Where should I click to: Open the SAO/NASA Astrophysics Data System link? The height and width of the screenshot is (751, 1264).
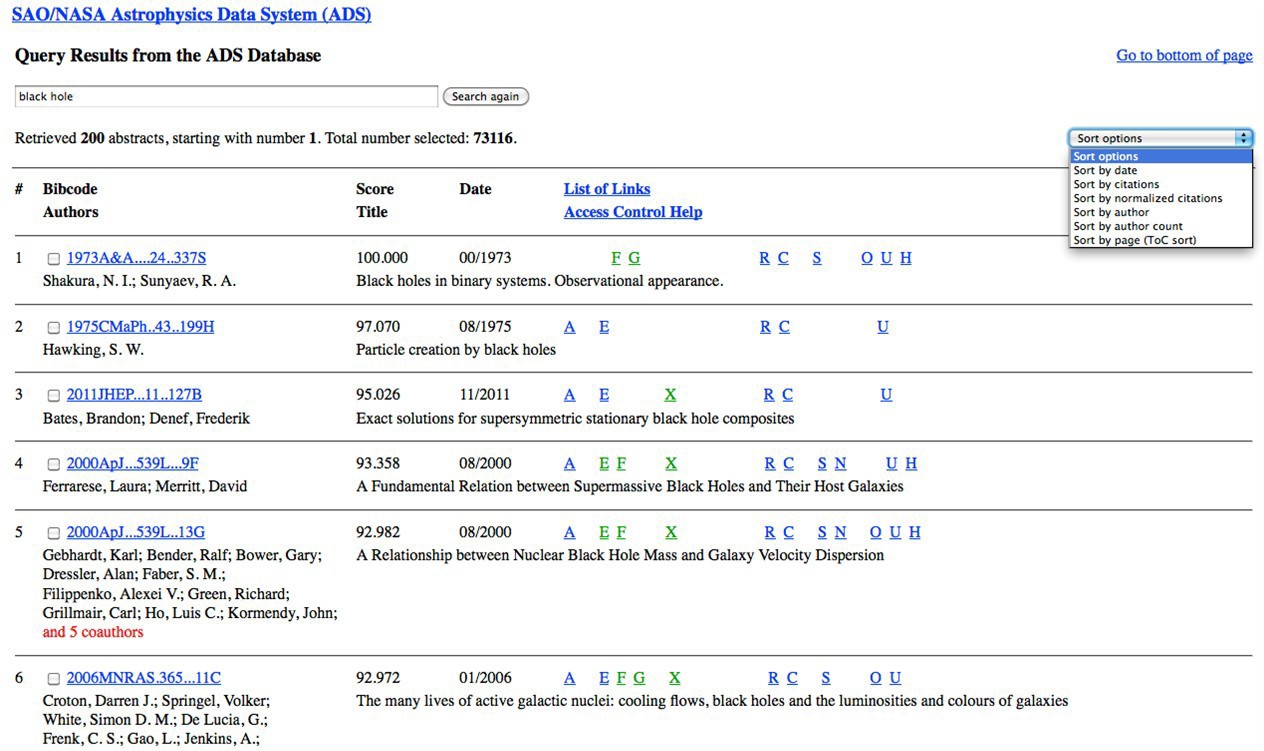191,15
